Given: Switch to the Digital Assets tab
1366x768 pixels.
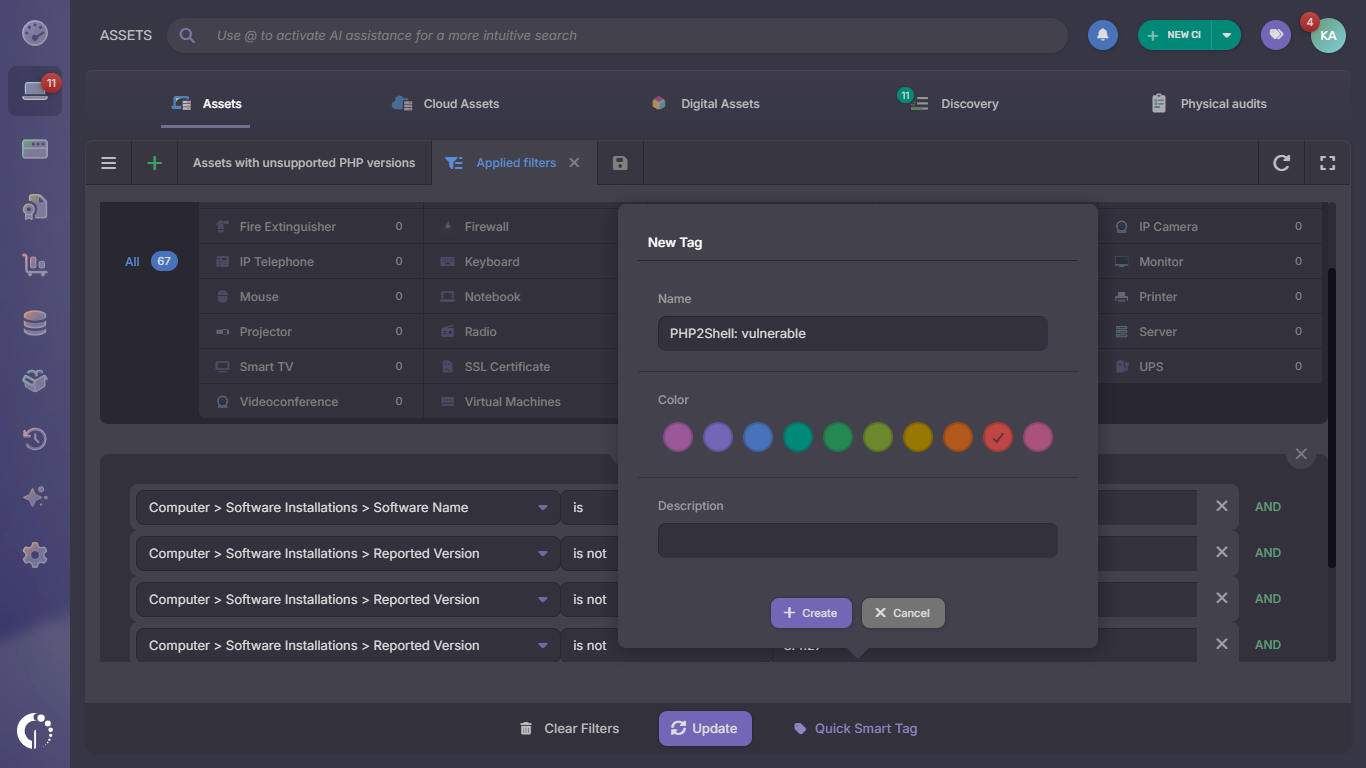Looking at the screenshot, I should 705,103.
